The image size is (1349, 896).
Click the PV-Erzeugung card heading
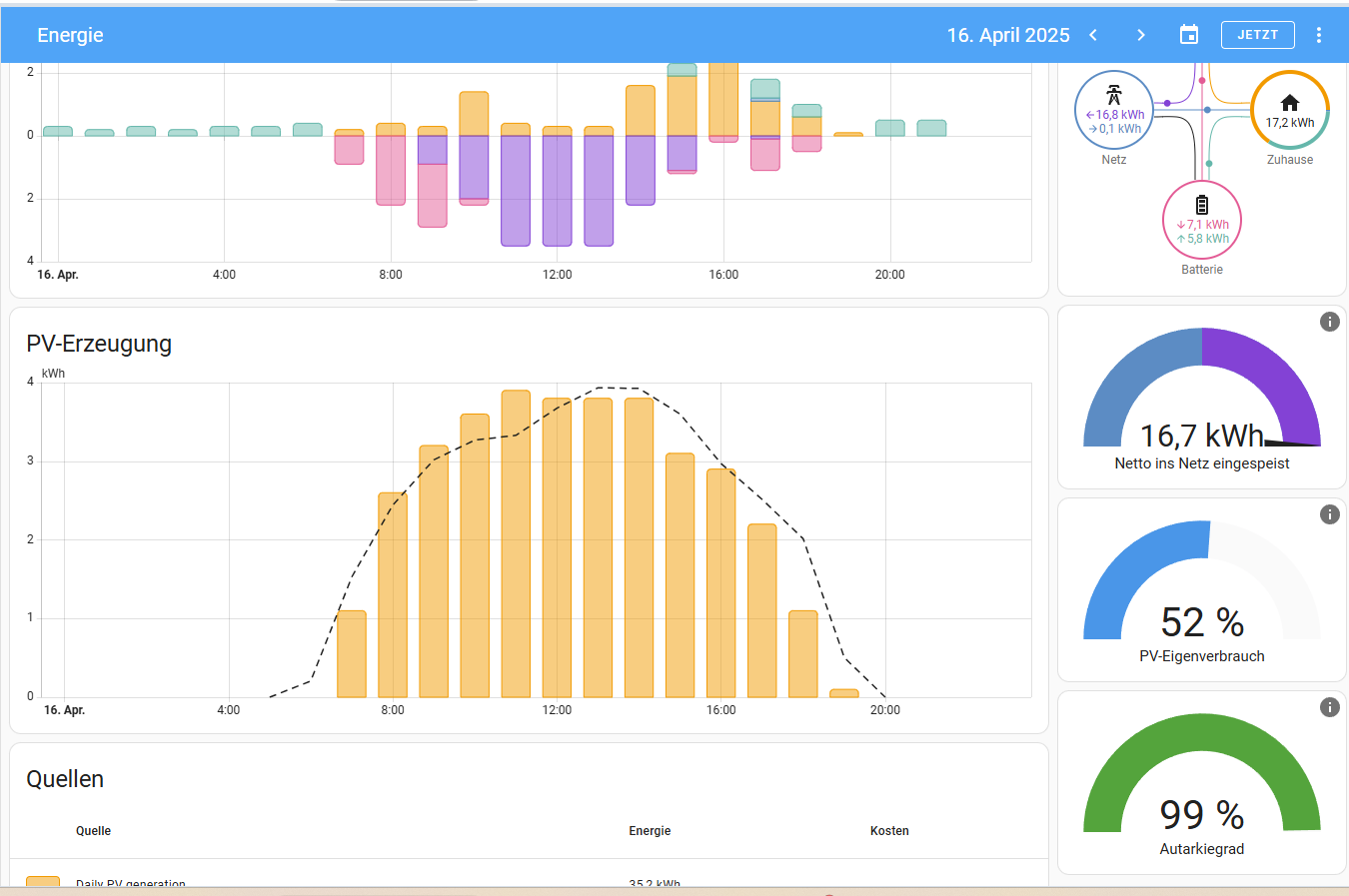pos(99,344)
